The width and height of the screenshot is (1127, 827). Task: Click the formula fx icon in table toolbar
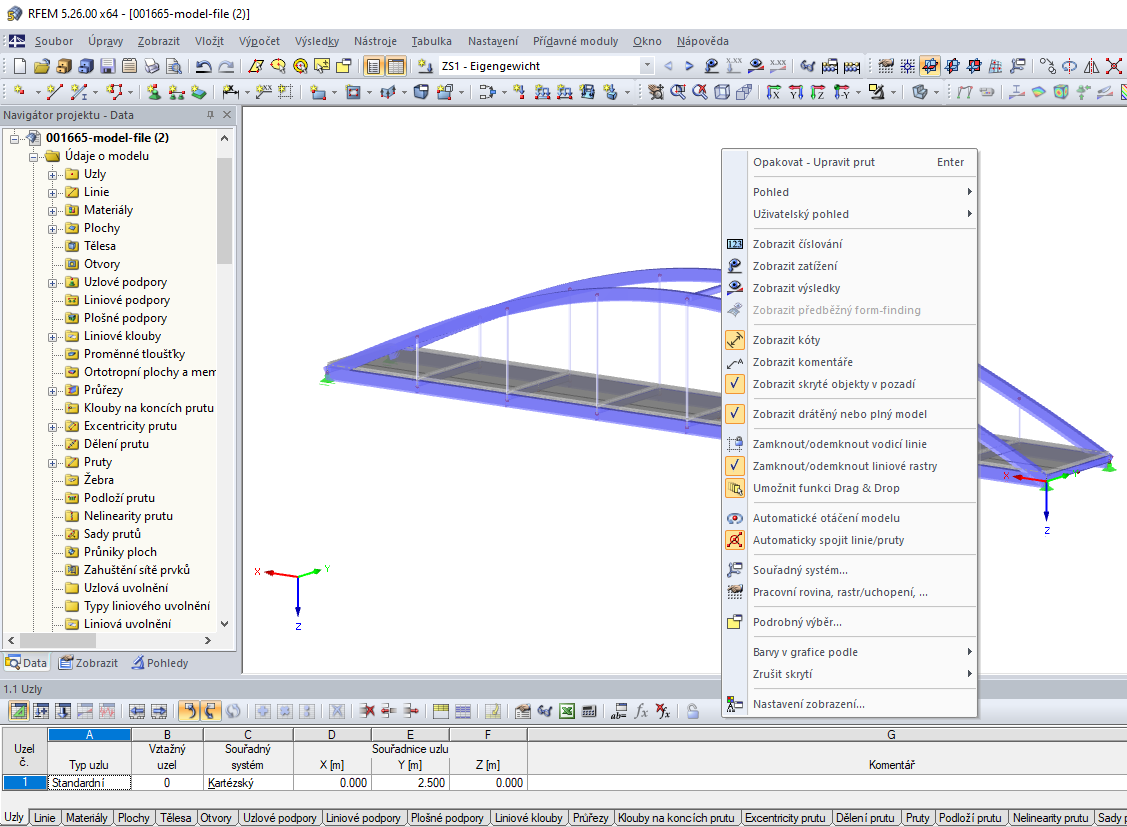[640, 711]
